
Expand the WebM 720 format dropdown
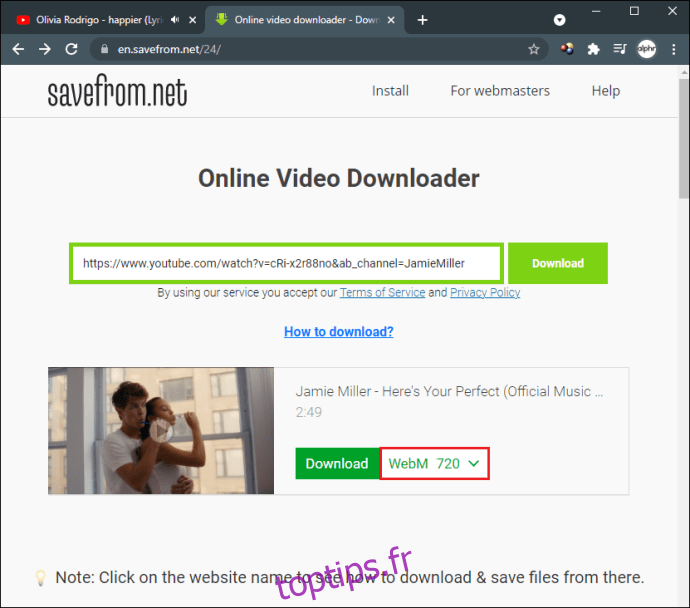point(434,463)
